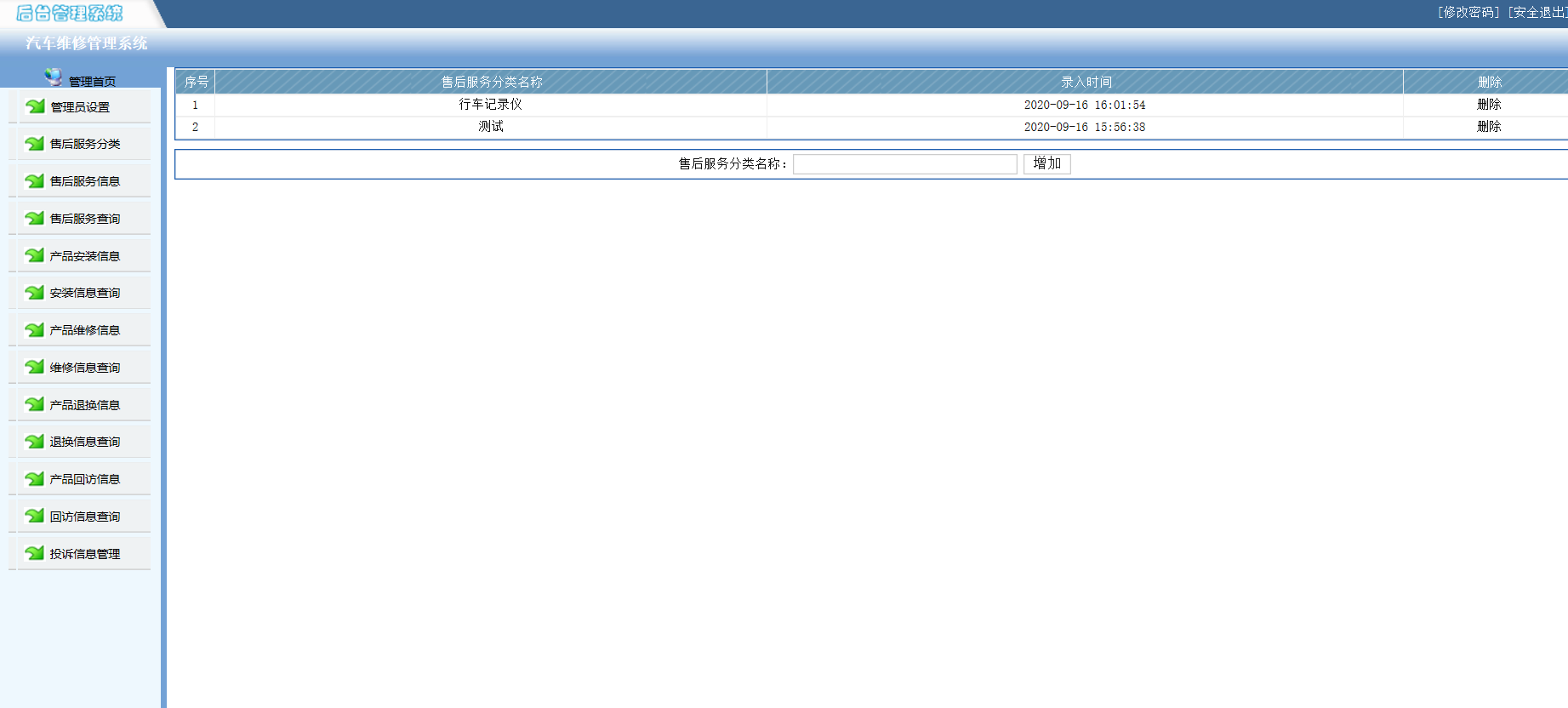Open the 管理员设置 menu item
Image resolution: width=1568 pixels, height=708 pixels.
80,107
